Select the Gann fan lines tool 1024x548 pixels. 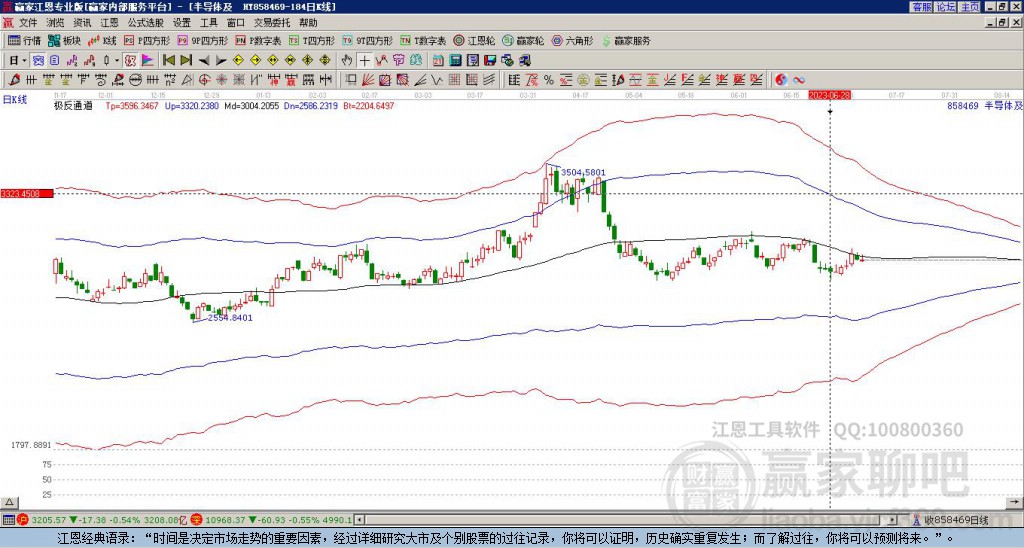pyautogui.click(x=368, y=80)
